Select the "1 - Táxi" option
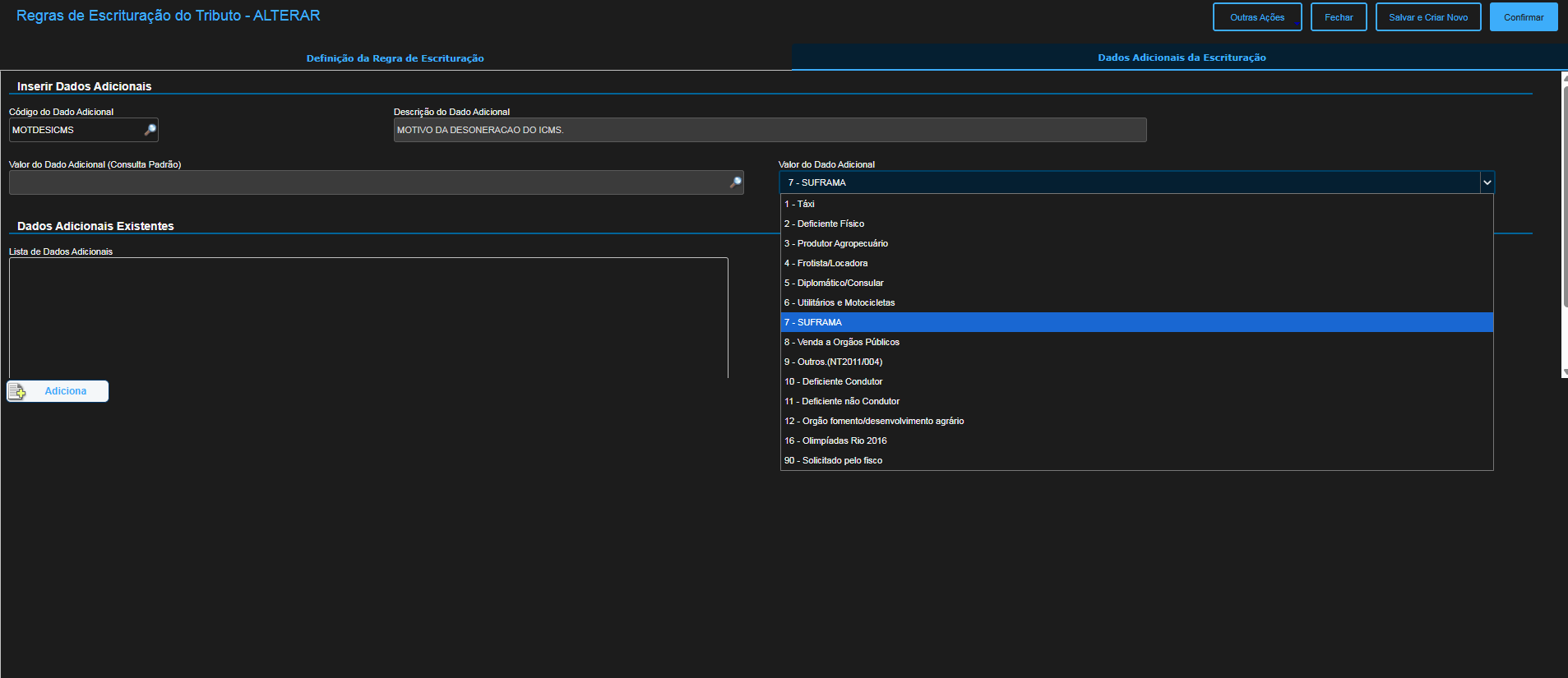Image resolution: width=1568 pixels, height=678 pixels. point(799,204)
